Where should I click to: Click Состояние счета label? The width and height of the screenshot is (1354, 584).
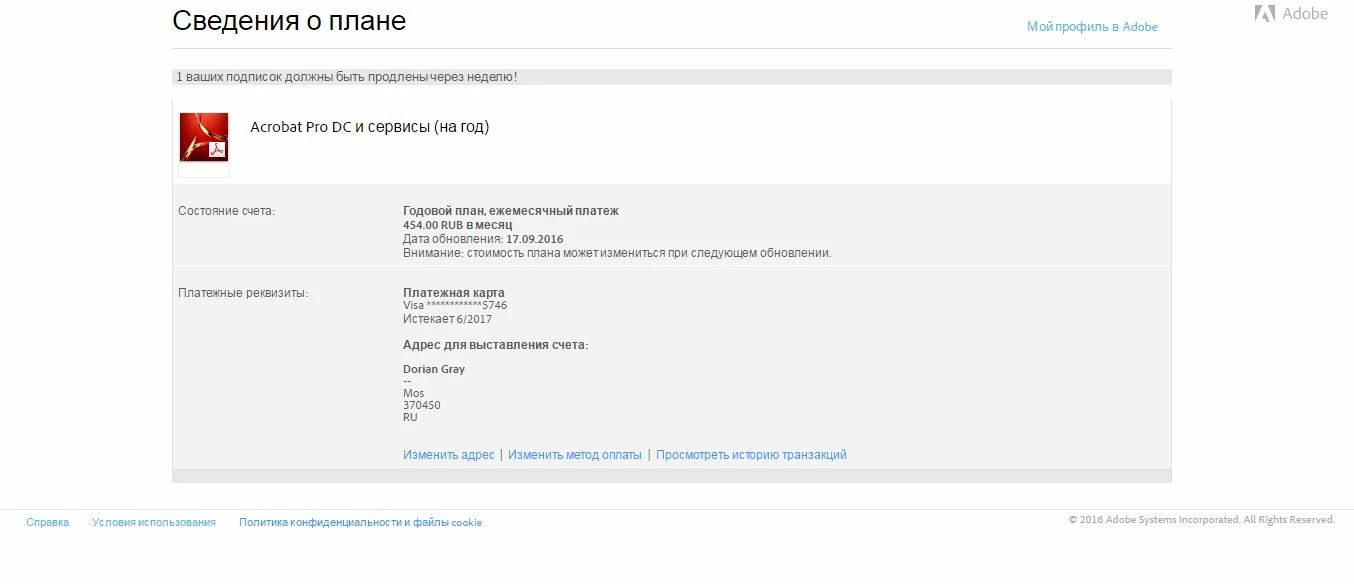pyautogui.click(x=226, y=211)
